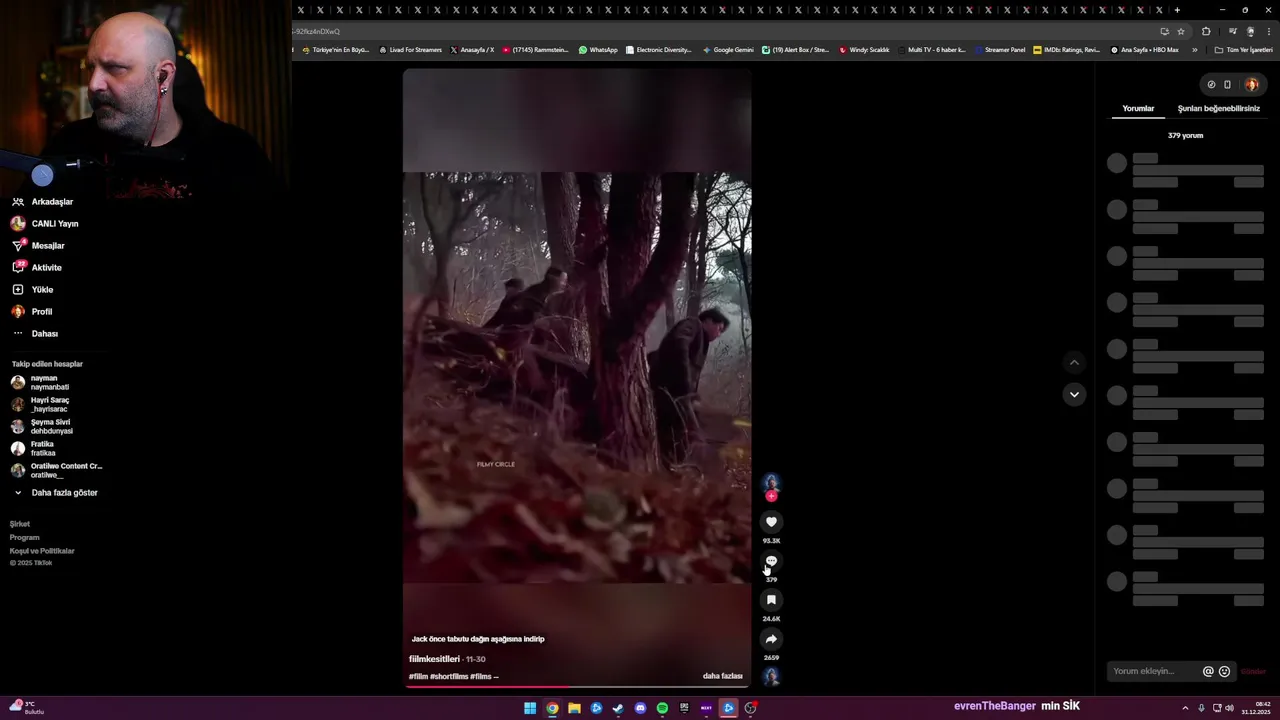
Task: Show hidden bookmarks with the double chevron
Action: [1194, 50]
